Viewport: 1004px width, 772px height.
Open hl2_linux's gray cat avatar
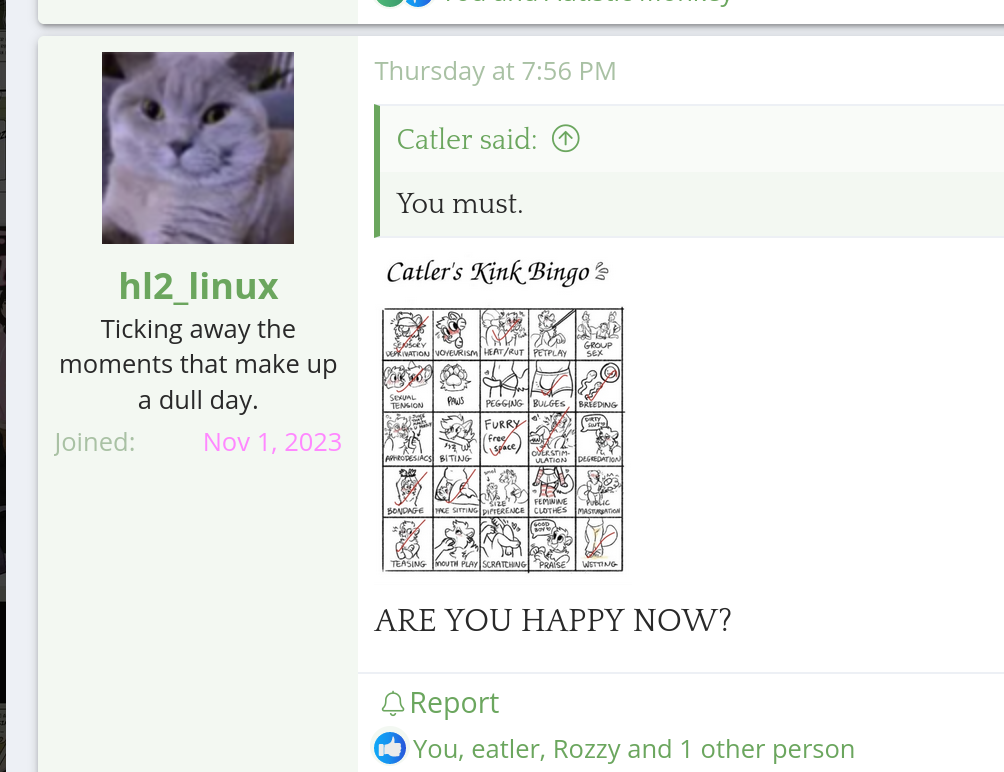tap(198, 148)
